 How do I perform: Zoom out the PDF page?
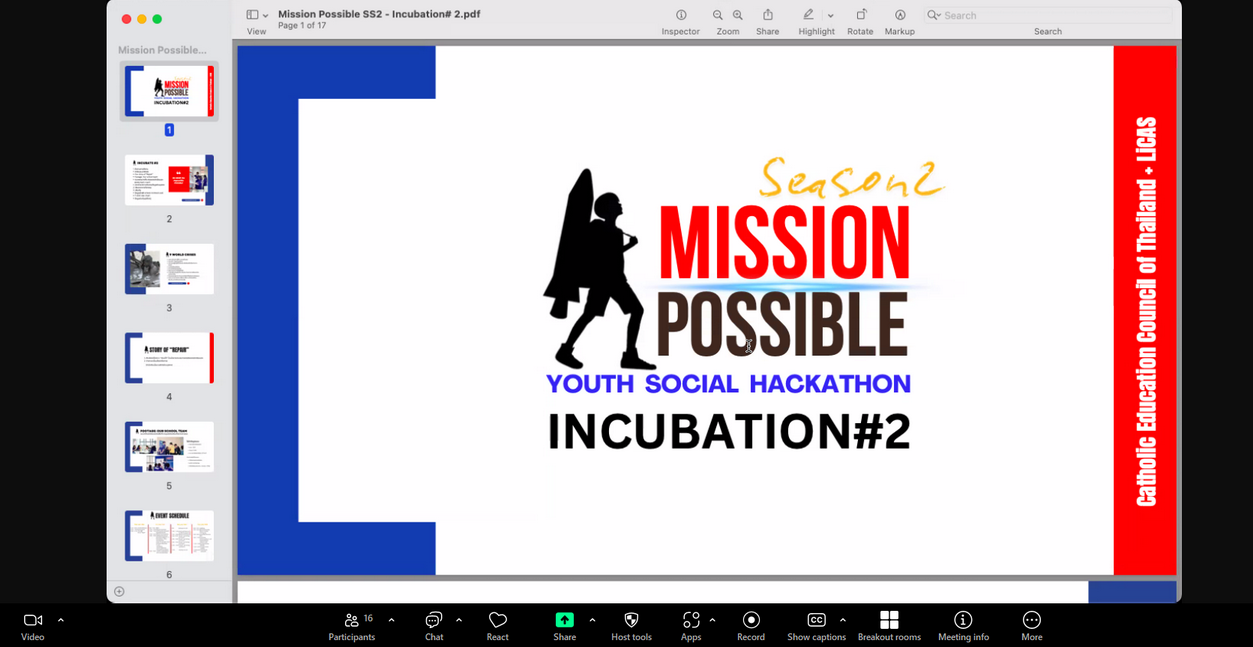coord(717,15)
